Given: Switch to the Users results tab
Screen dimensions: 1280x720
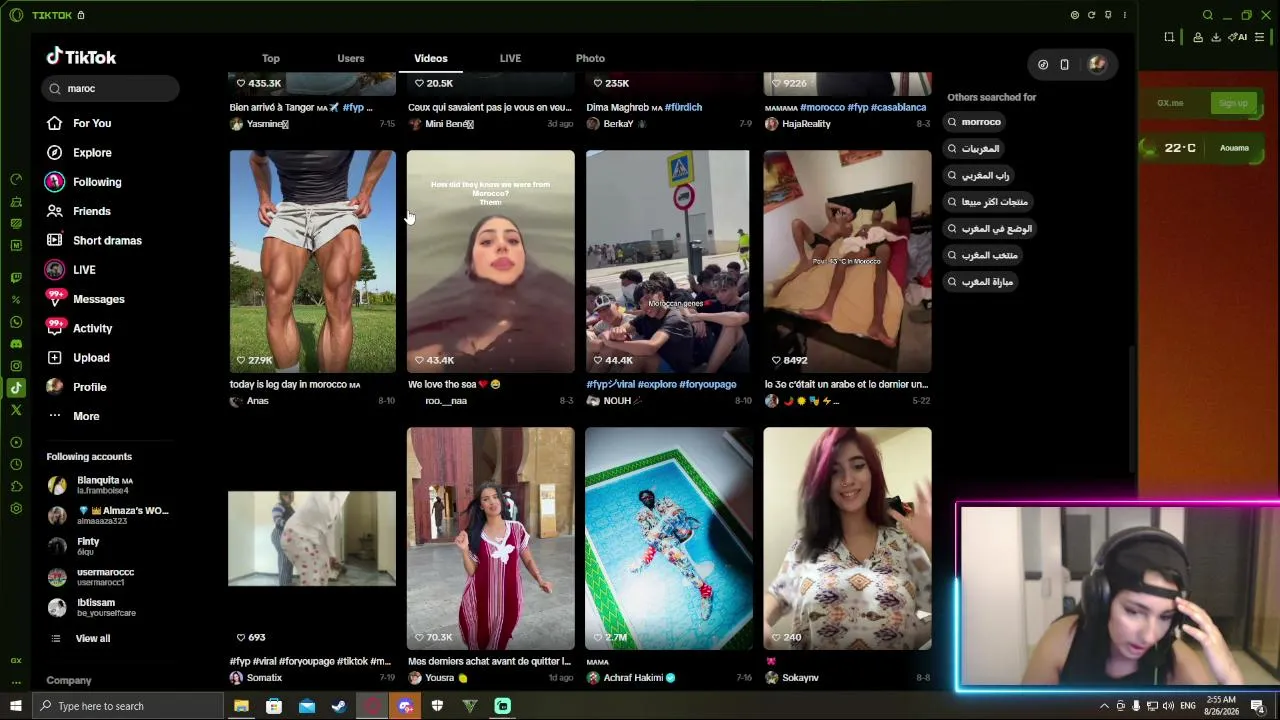Looking at the screenshot, I should 351,58.
